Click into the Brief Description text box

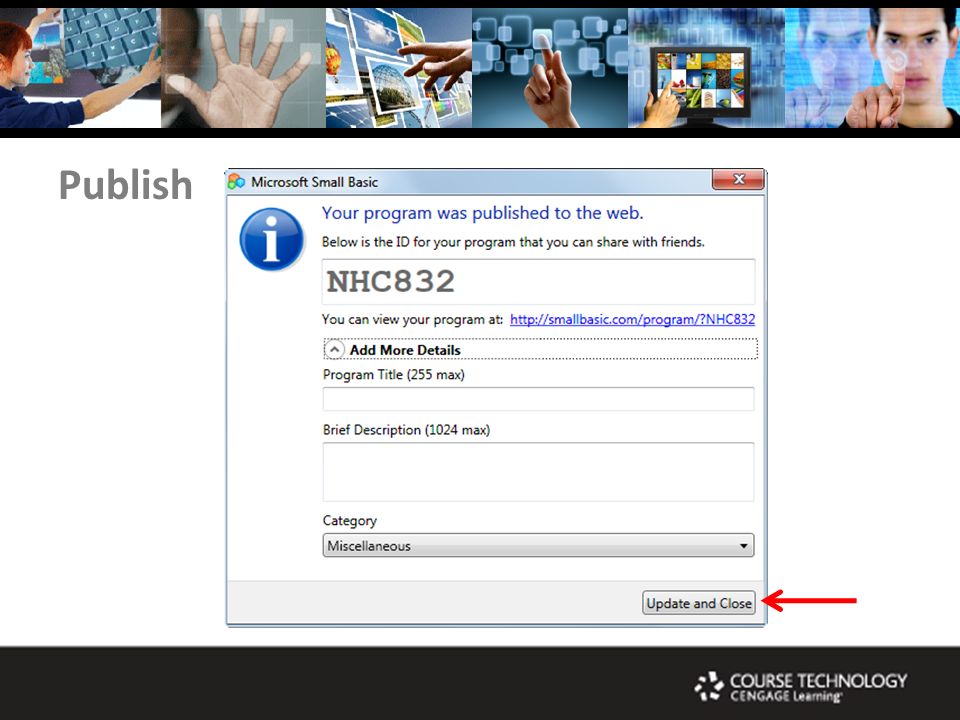point(538,472)
